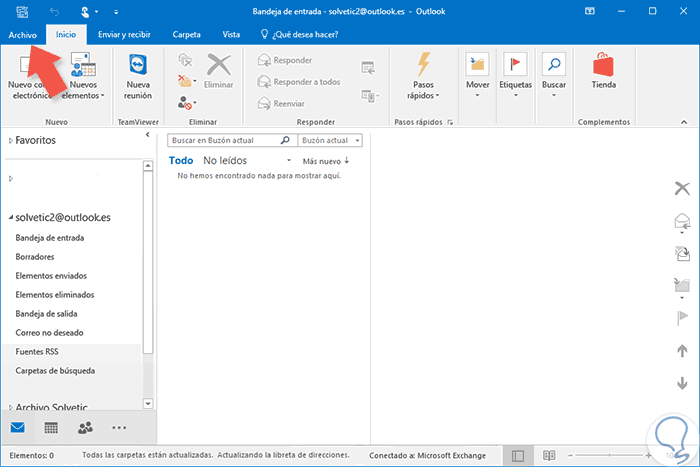Screen dimensions: 700x467
Task: Open Elementos enviados folder
Action: point(51,276)
